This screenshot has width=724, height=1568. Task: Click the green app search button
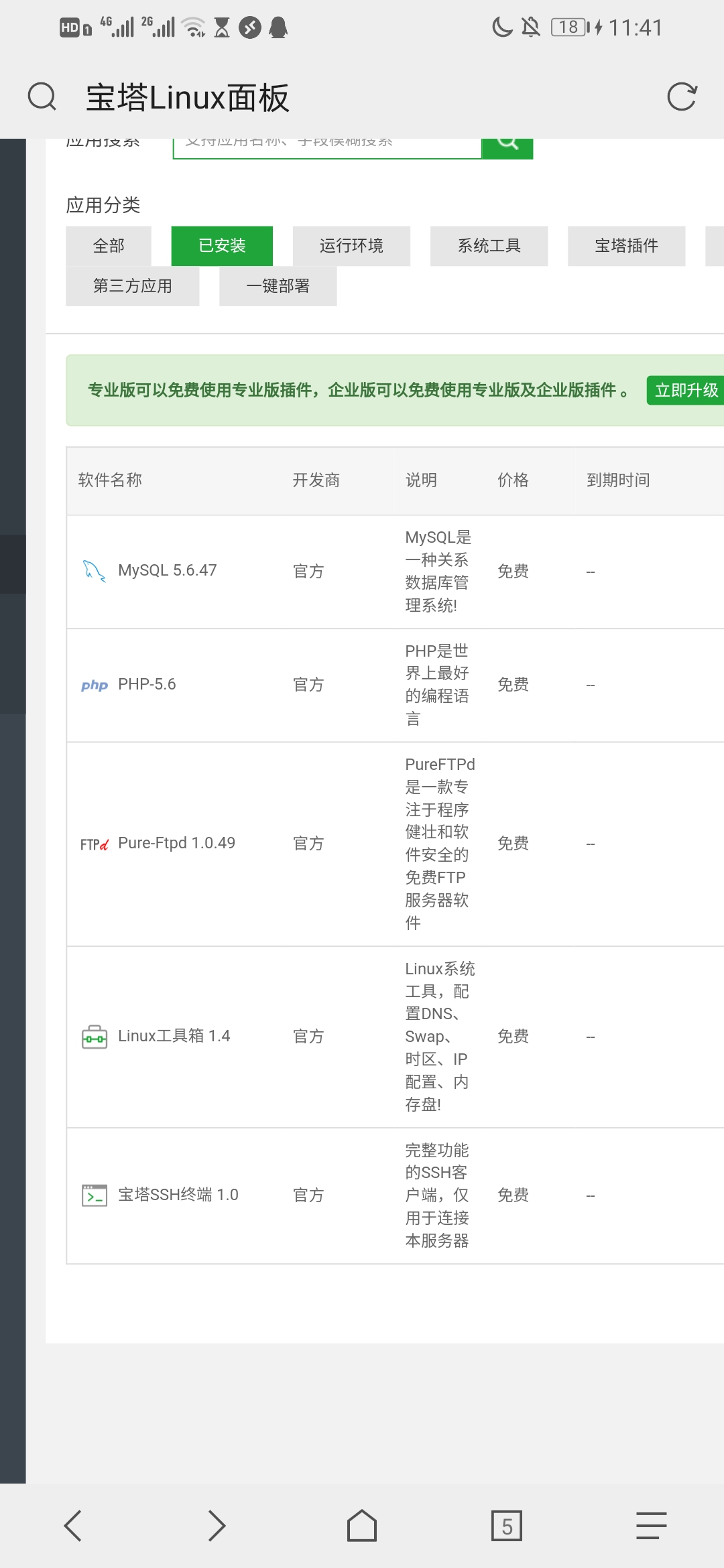507,148
